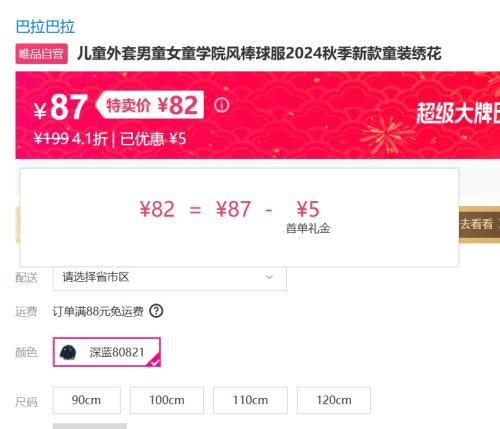The image size is (500, 429).
Task: Click the selected checkmark on color option
Action: [154, 361]
